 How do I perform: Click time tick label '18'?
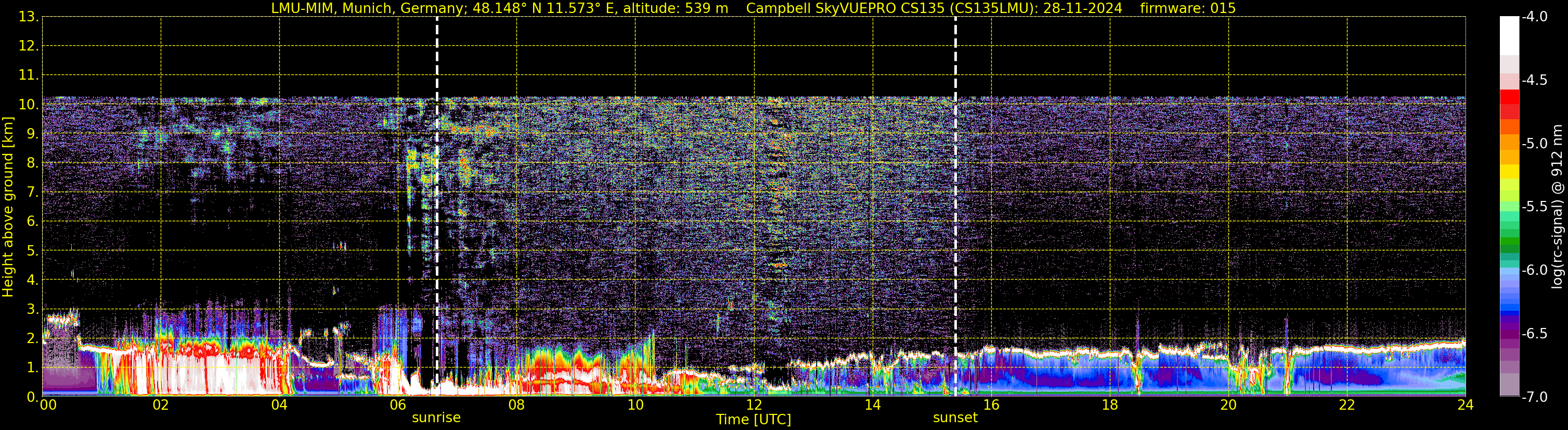tap(1110, 405)
